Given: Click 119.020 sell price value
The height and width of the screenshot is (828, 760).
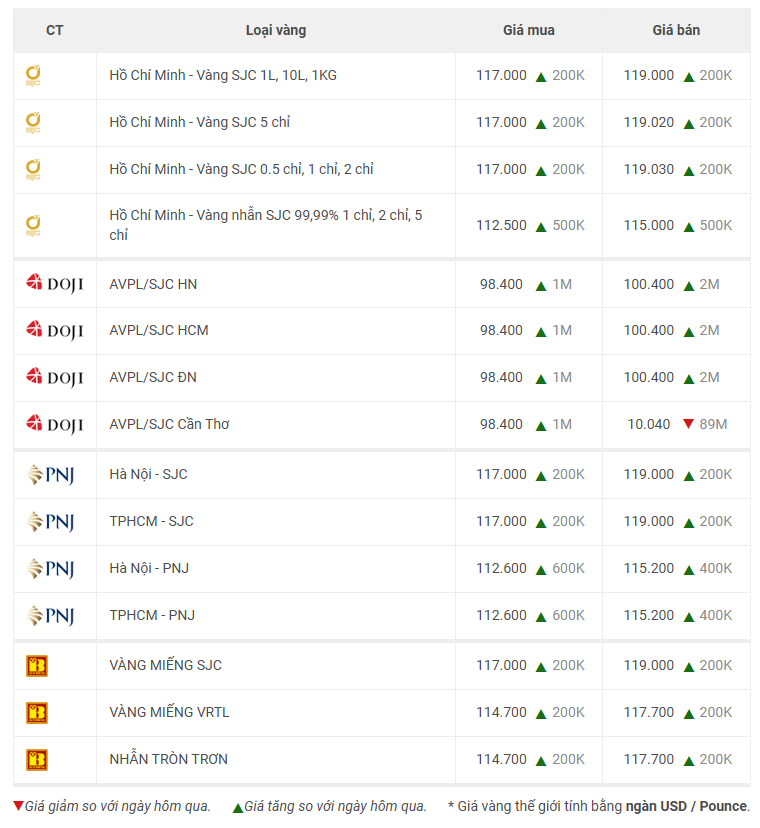Looking at the screenshot, I should pyautogui.click(x=649, y=123).
